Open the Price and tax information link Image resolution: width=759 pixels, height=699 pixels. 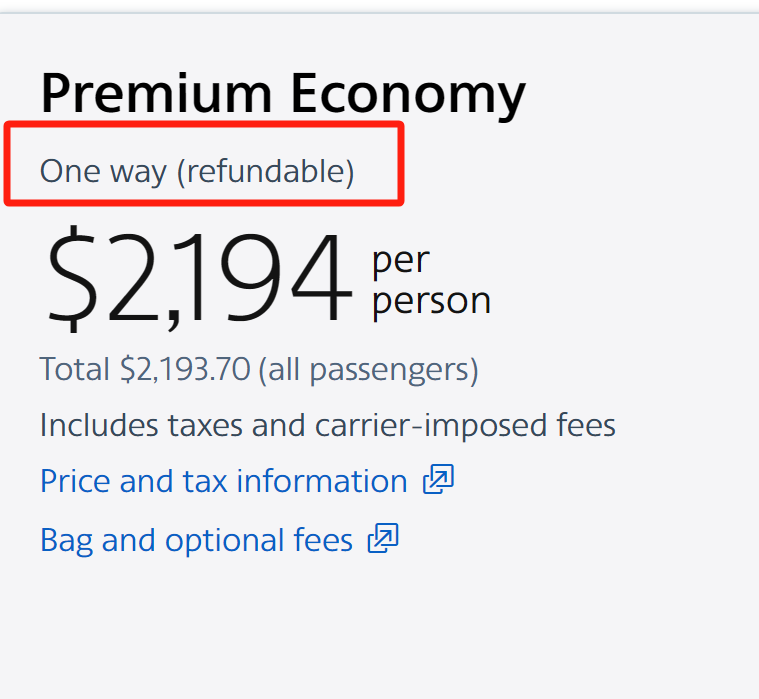[223, 481]
